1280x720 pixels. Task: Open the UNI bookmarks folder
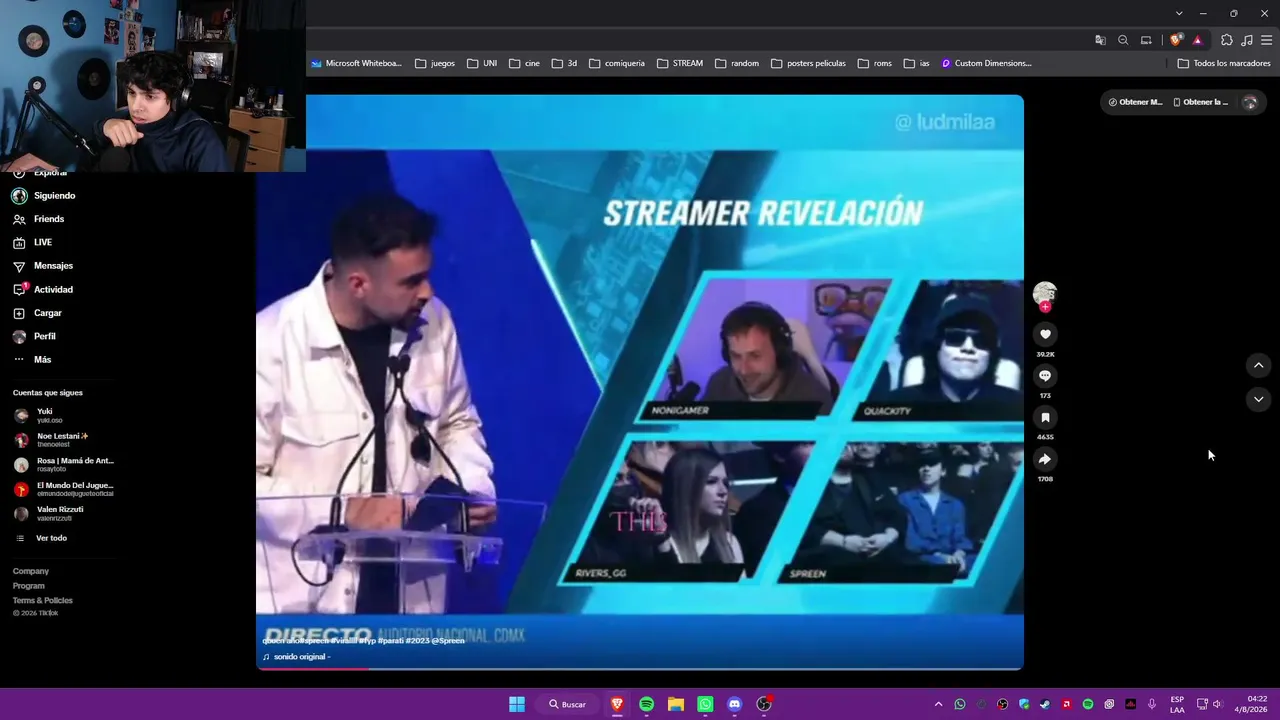point(482,63)
